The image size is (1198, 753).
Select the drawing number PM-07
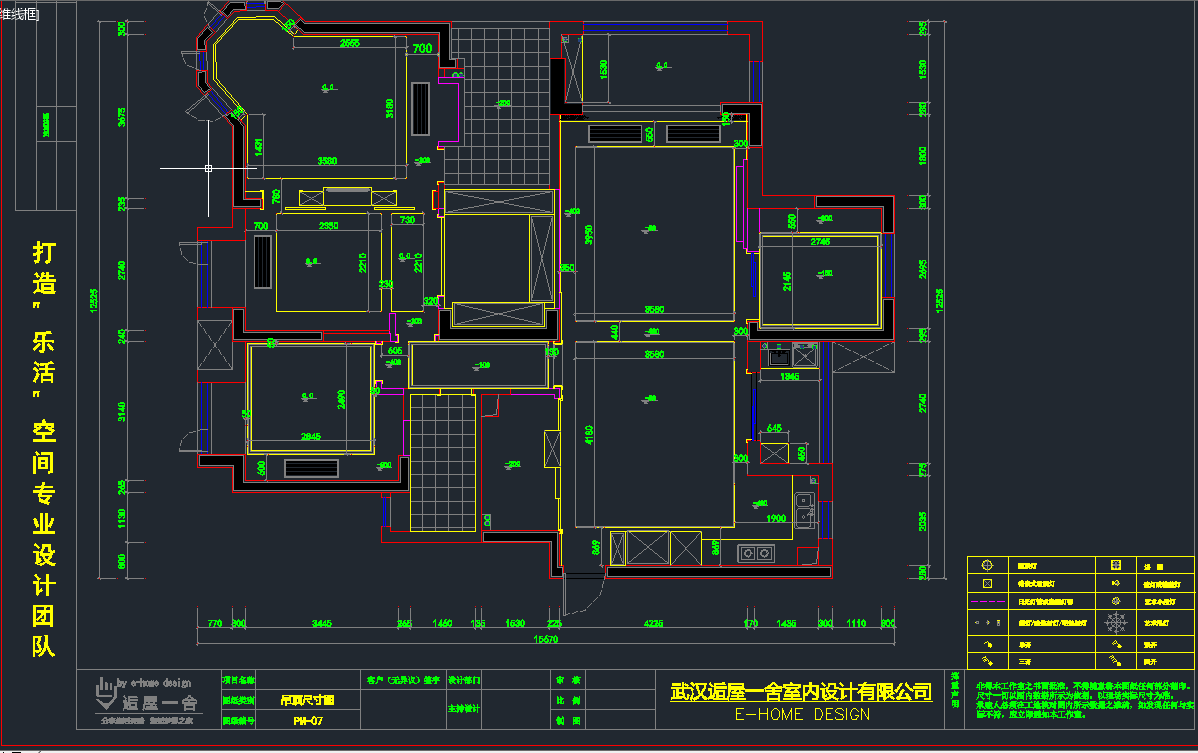click(308, 720)
